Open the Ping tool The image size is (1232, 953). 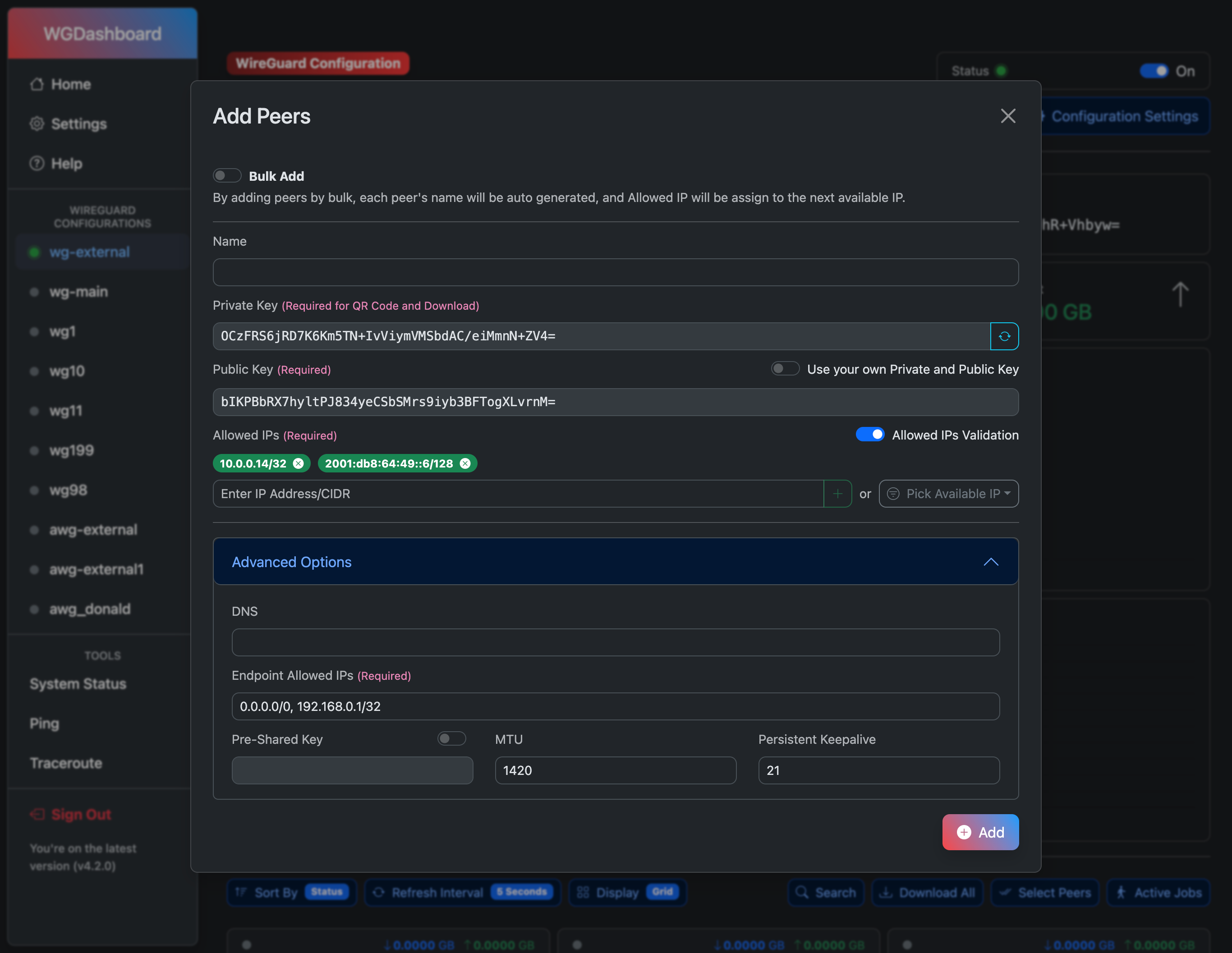click(103, 724)
